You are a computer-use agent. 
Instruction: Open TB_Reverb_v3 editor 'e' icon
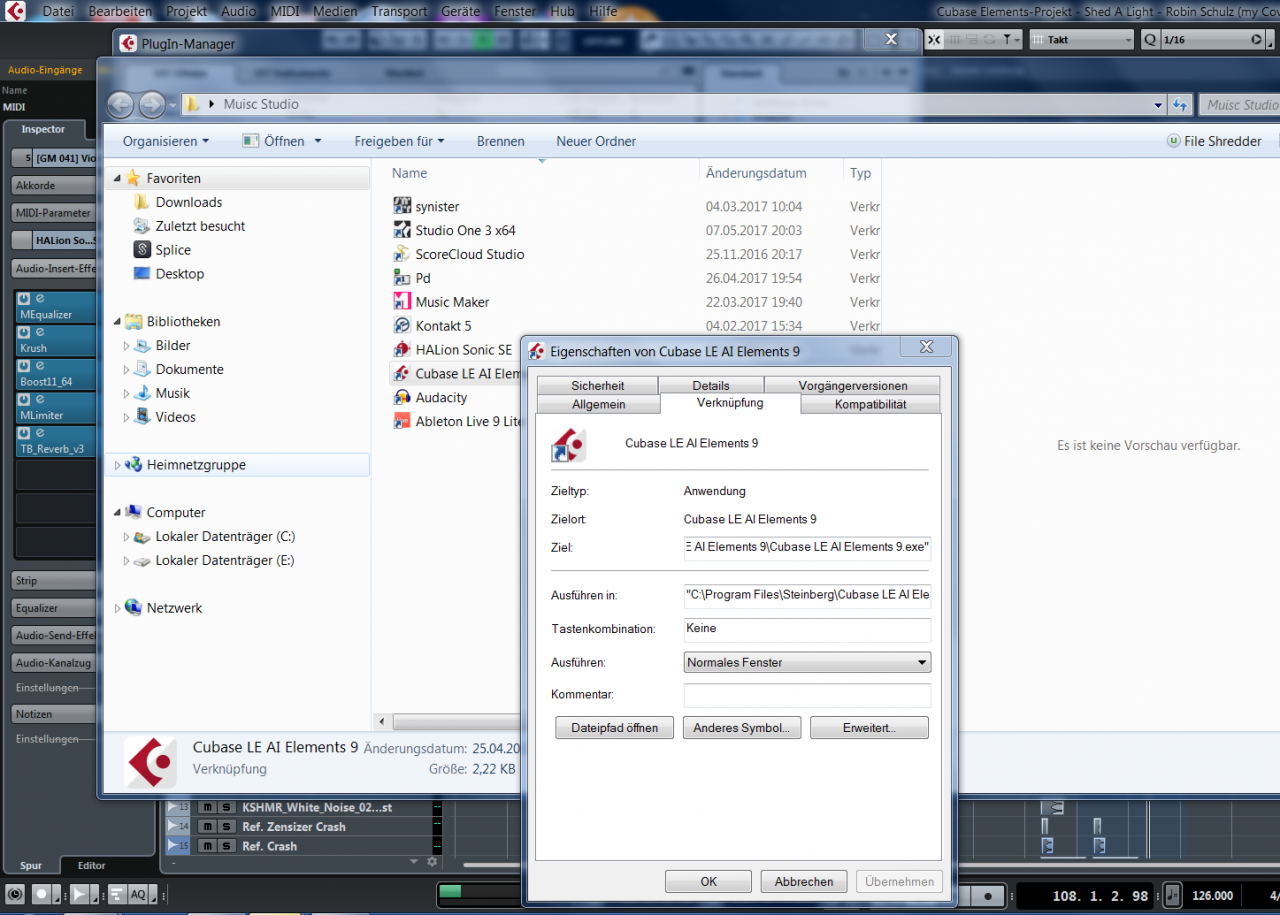[40, 433]
